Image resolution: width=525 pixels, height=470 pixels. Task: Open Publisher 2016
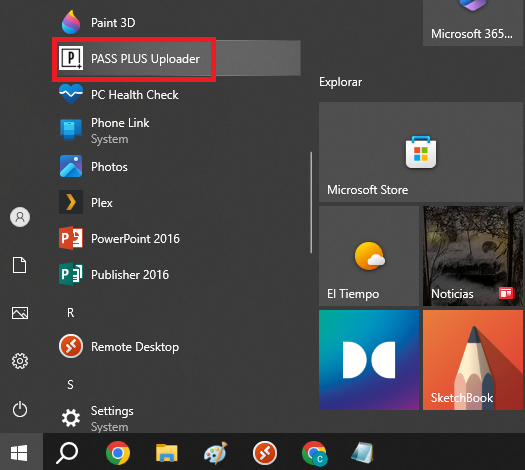pos(177,275)
